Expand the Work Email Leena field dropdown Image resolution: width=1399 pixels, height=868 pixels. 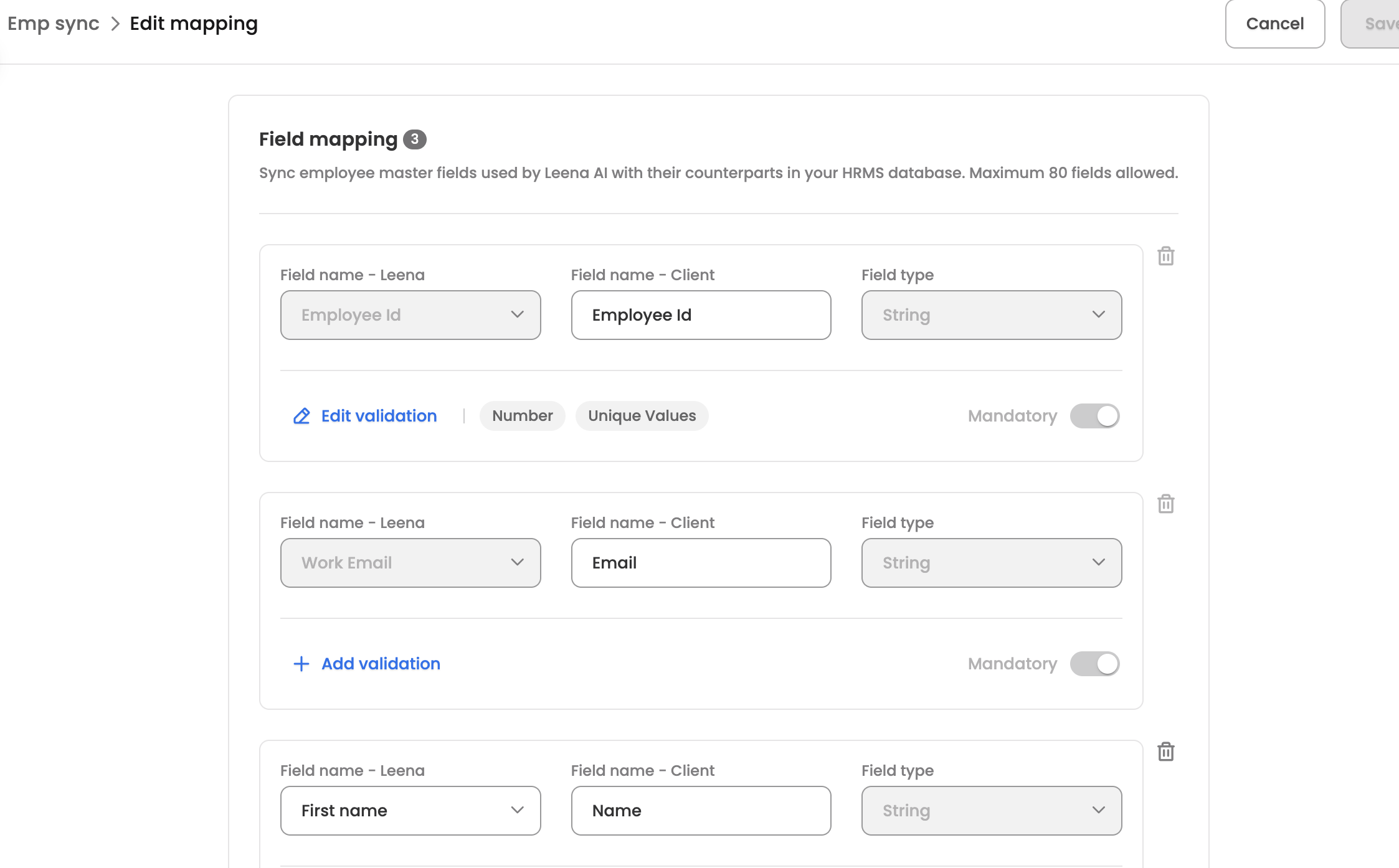click(x=410, y=563)
